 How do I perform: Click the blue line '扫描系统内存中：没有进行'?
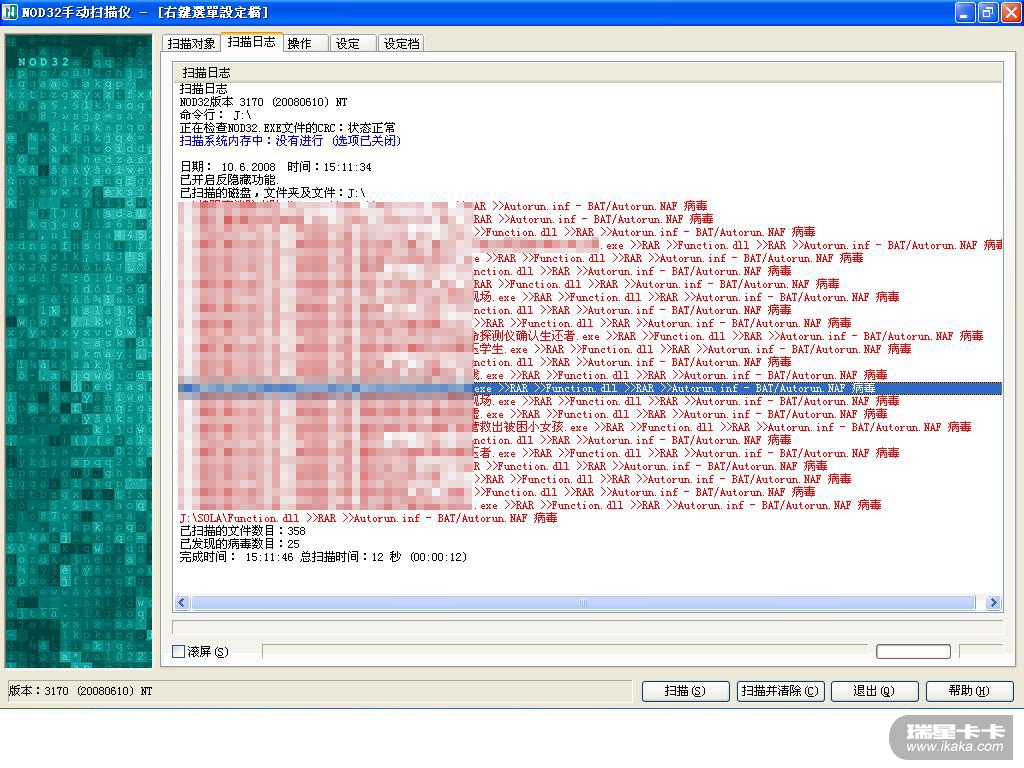point(290,140)
